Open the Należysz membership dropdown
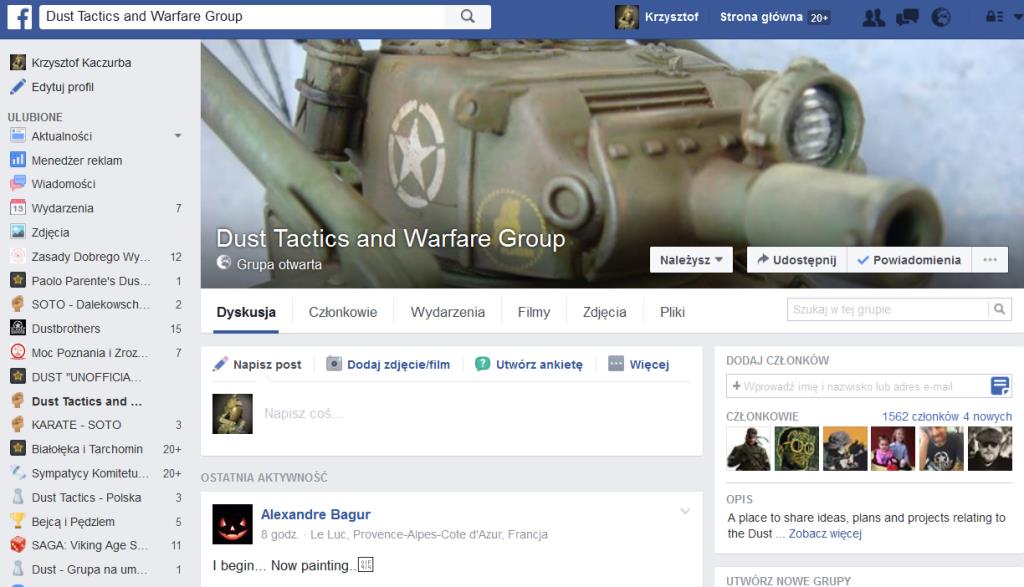The image size is (1024, 587). [691, 260]
